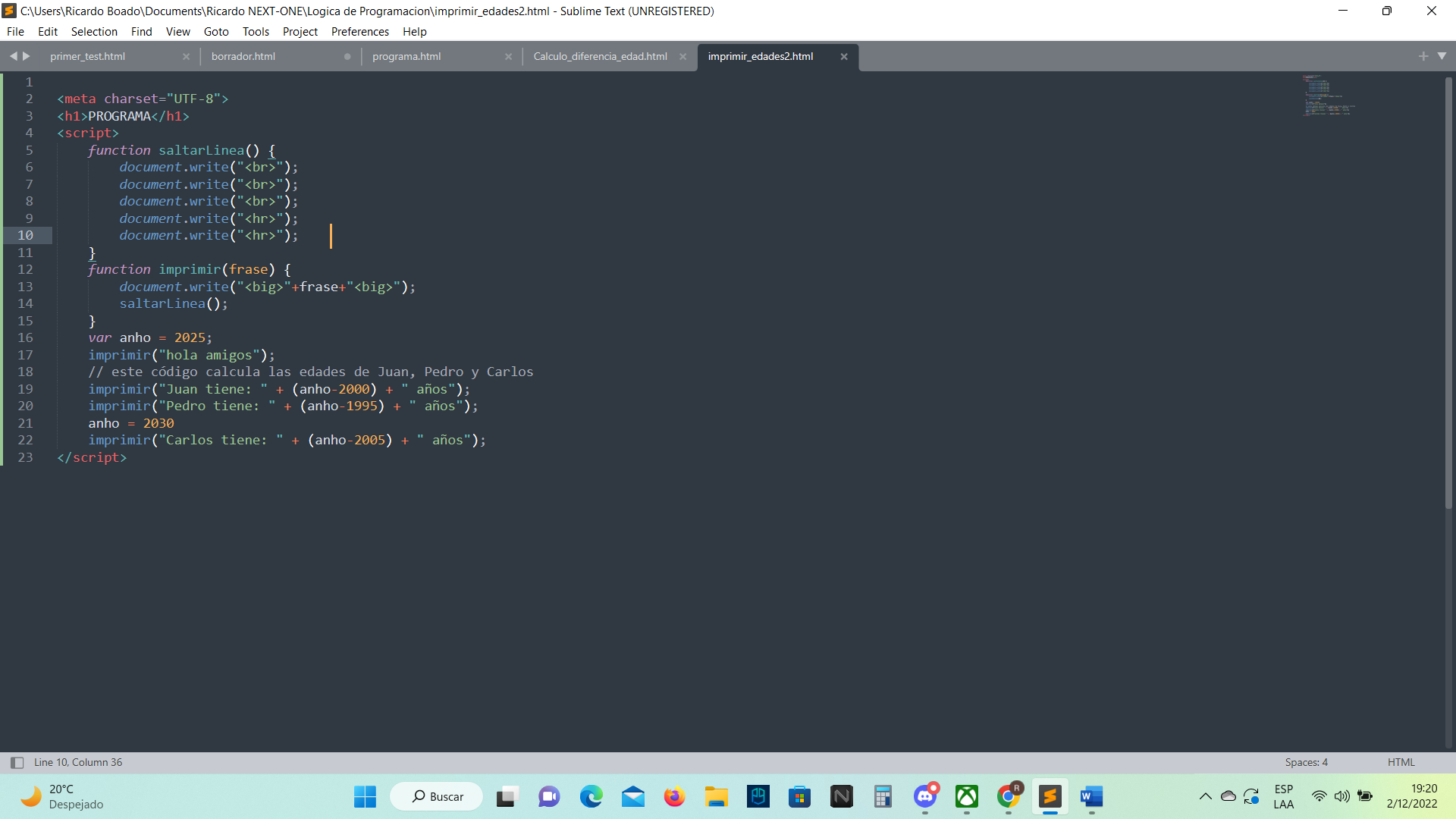The width and height of the screenshot is (1456, 819).
Task: Open the tab list dropdown arrow
Action: pos(1442,56)
